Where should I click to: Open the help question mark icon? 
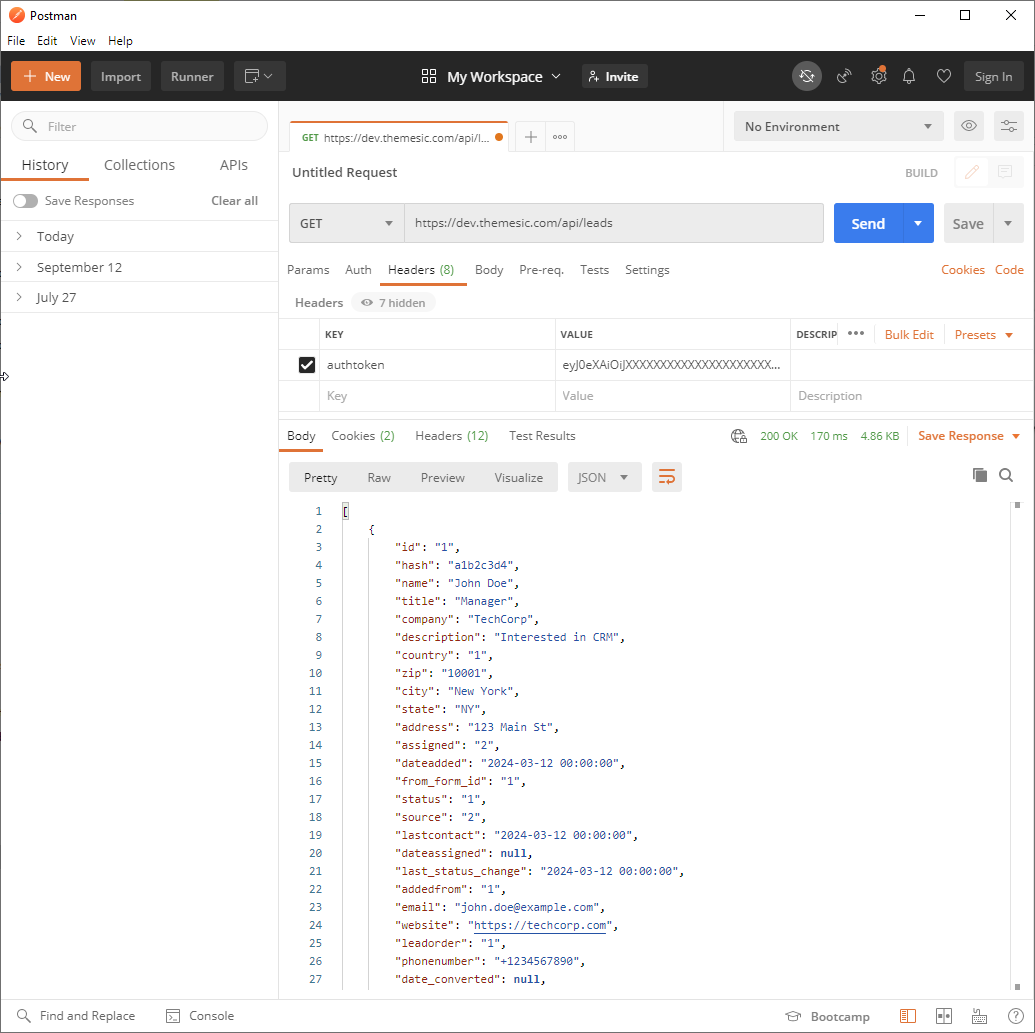(1016, 1016)
